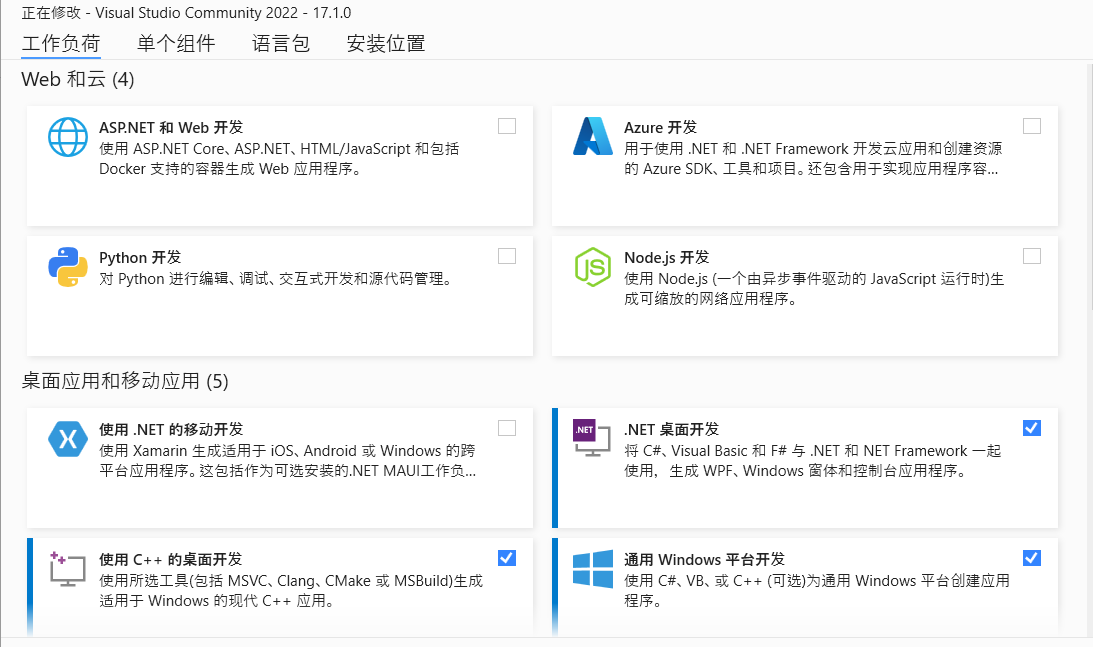Check the Azure 开发 workload checkbox
This screenshot has height=647, width=1093.
tap(1032, 126)
